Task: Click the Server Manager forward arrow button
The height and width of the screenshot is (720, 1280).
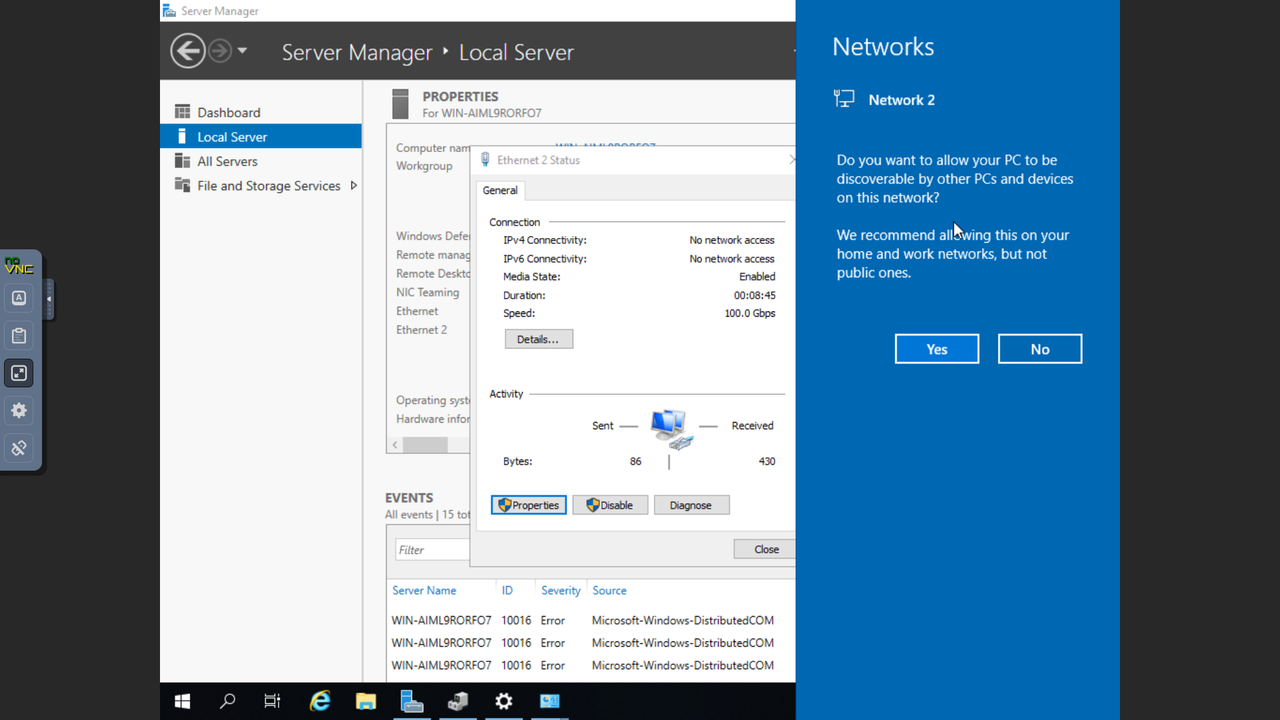Action: click(x=219, y=51)
